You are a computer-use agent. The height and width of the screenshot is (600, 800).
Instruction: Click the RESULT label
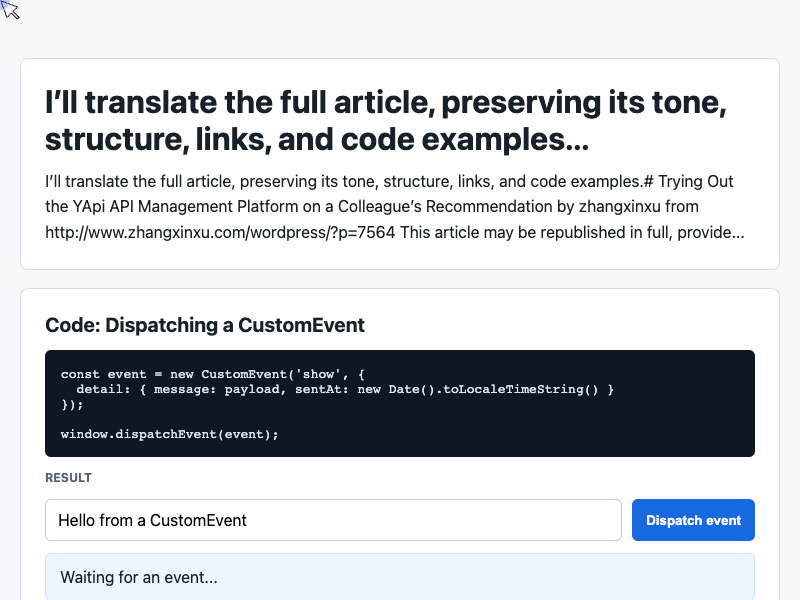[x=68, y=478]
